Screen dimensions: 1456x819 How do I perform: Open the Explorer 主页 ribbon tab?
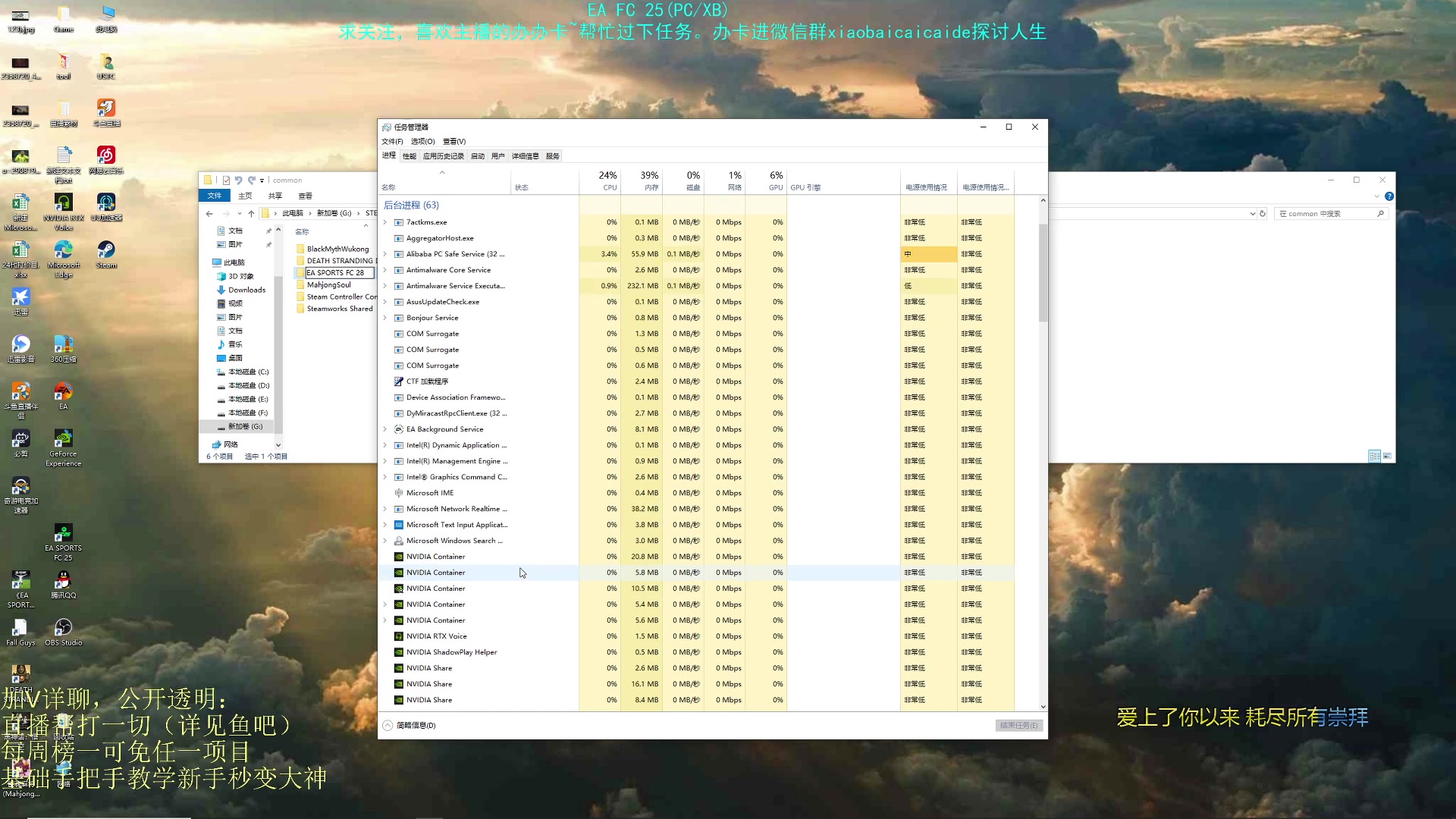coord(245,196)
